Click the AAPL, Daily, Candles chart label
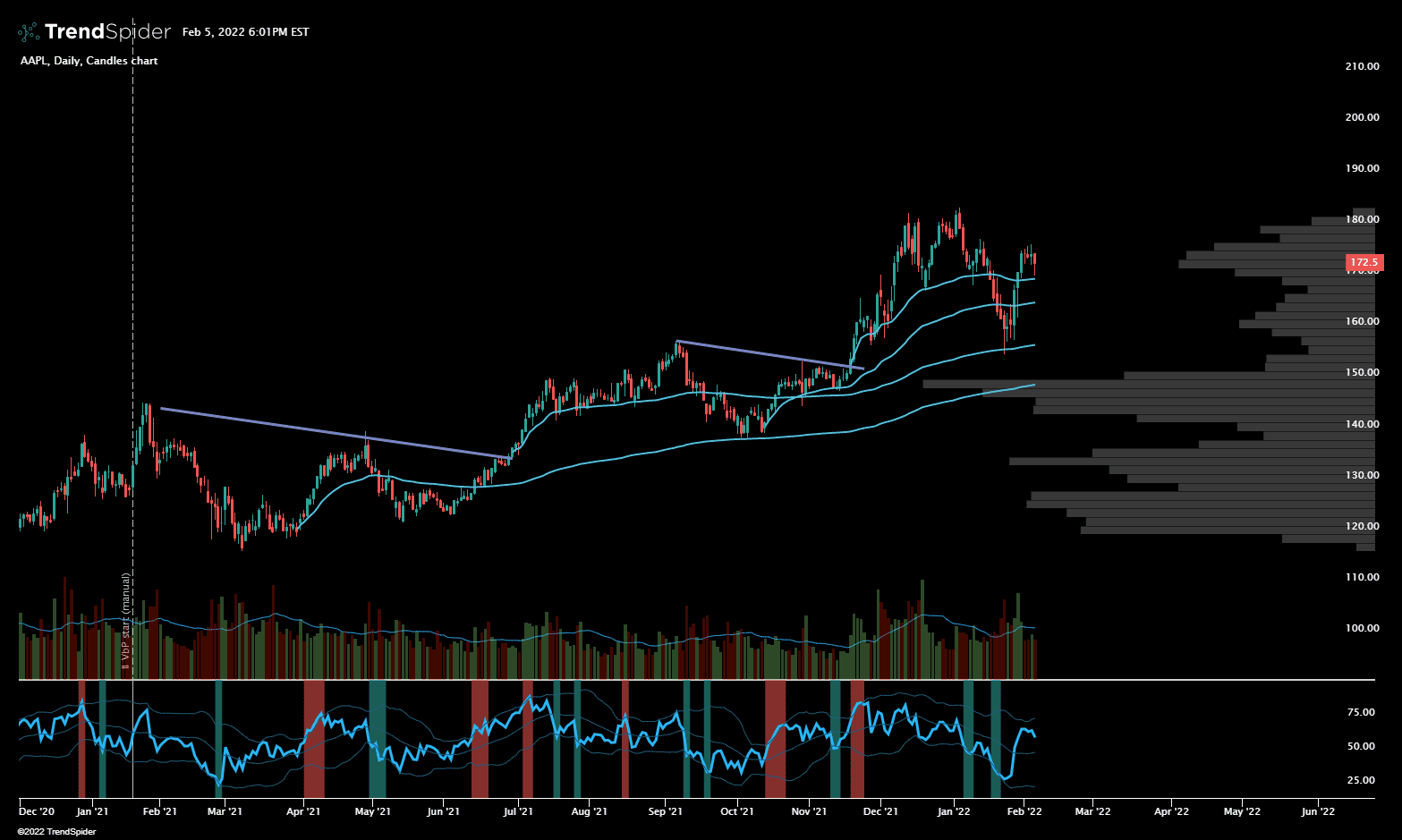This screenshot has width=1402, height=840. coord(89,61)
